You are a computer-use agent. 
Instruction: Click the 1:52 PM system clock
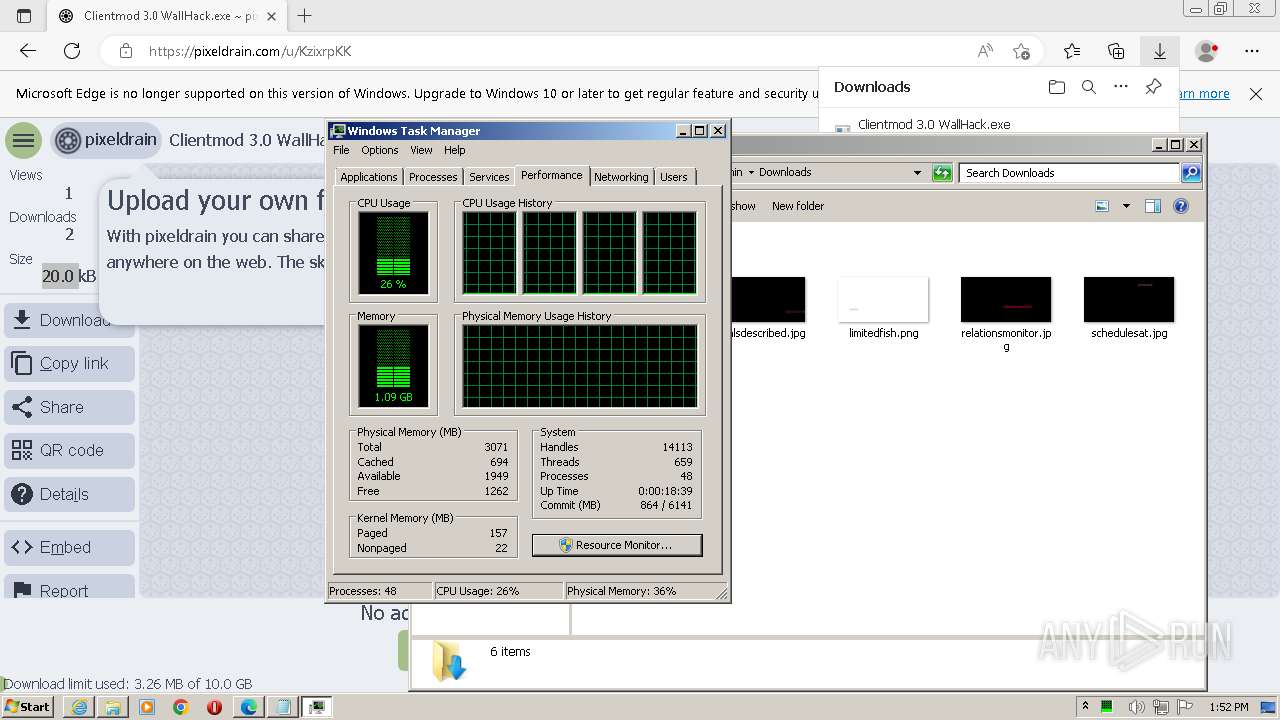(x=1228, y=707)
